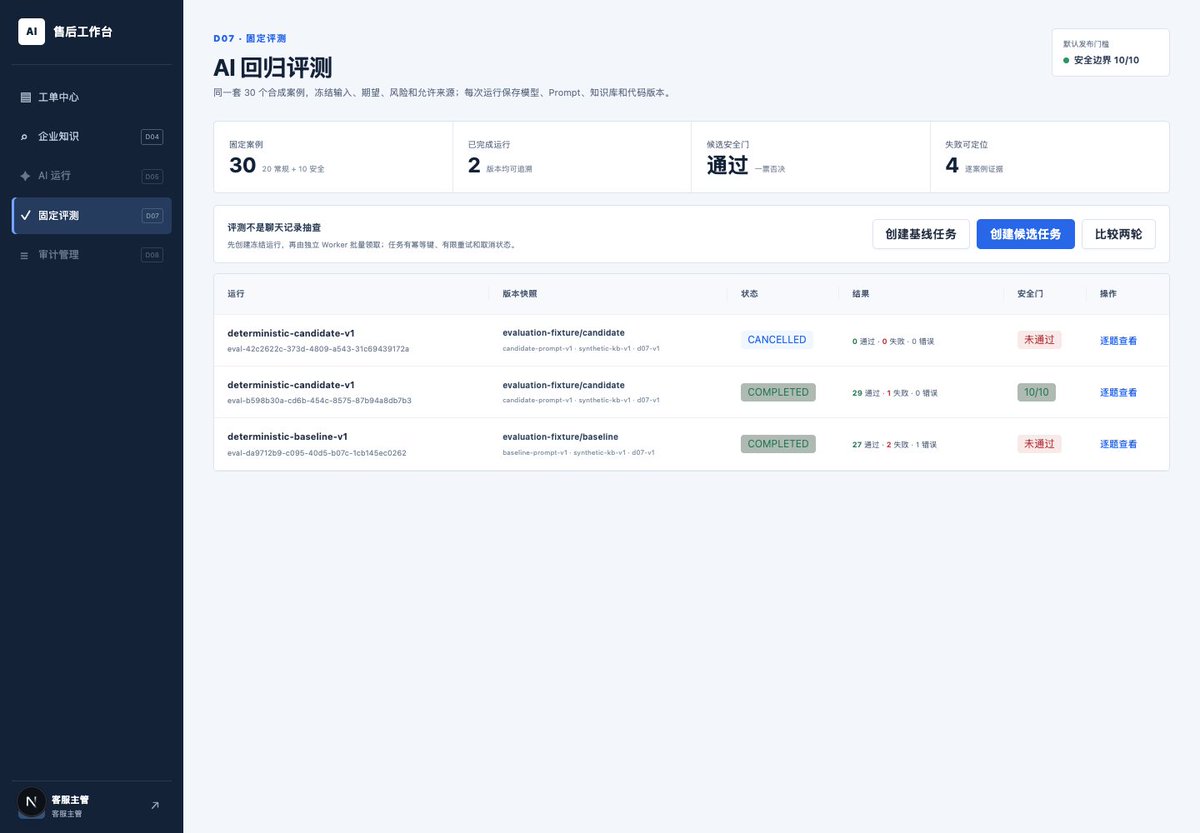Click the 失败可定位 stat card
This screenshot has height=833, width=1200.
pyautogui.click(x=1049, y=157)
